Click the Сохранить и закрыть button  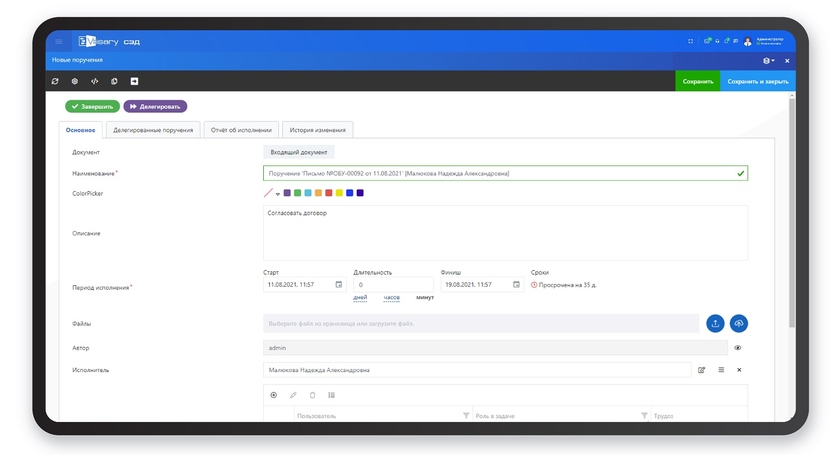click(757, 81)
